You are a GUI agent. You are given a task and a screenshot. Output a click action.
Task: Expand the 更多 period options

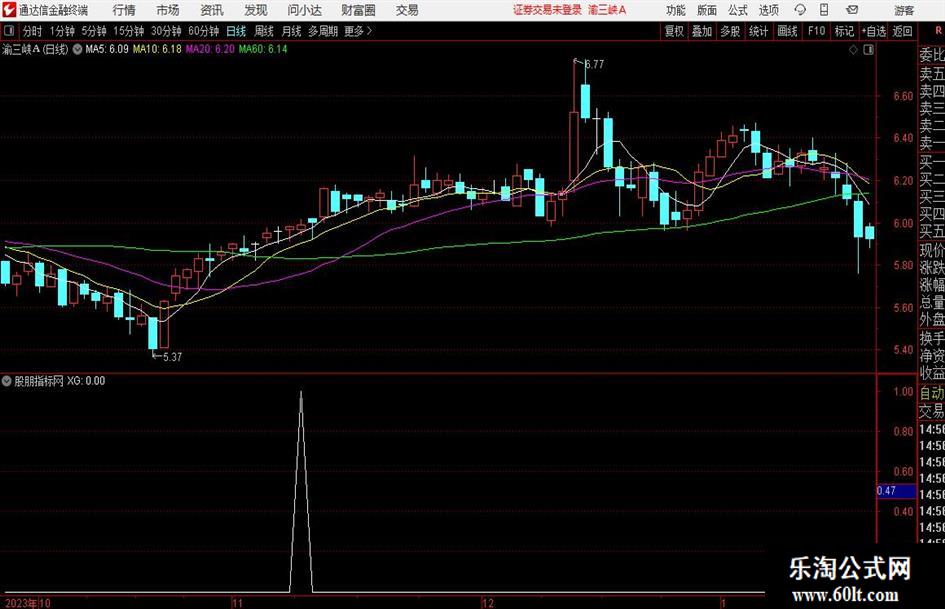pos(358,31)
